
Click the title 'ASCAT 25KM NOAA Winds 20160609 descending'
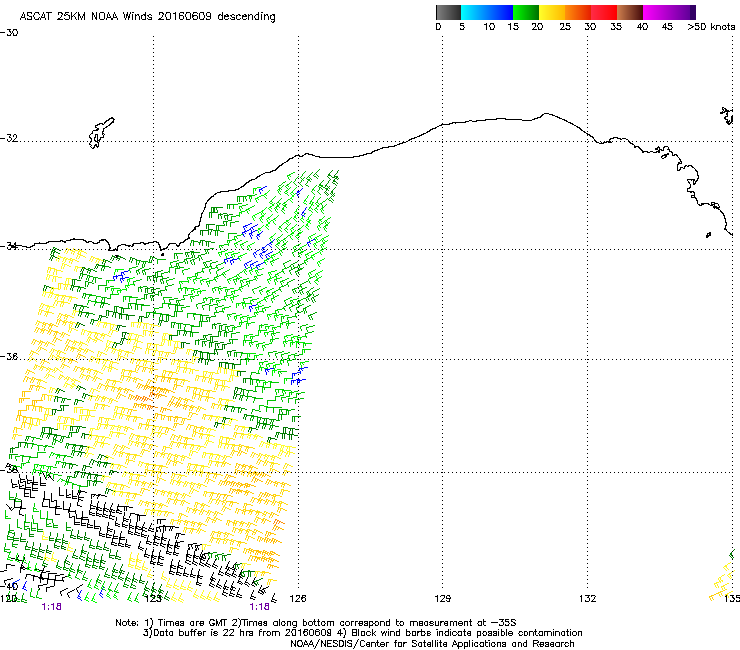tap(147, 17)
